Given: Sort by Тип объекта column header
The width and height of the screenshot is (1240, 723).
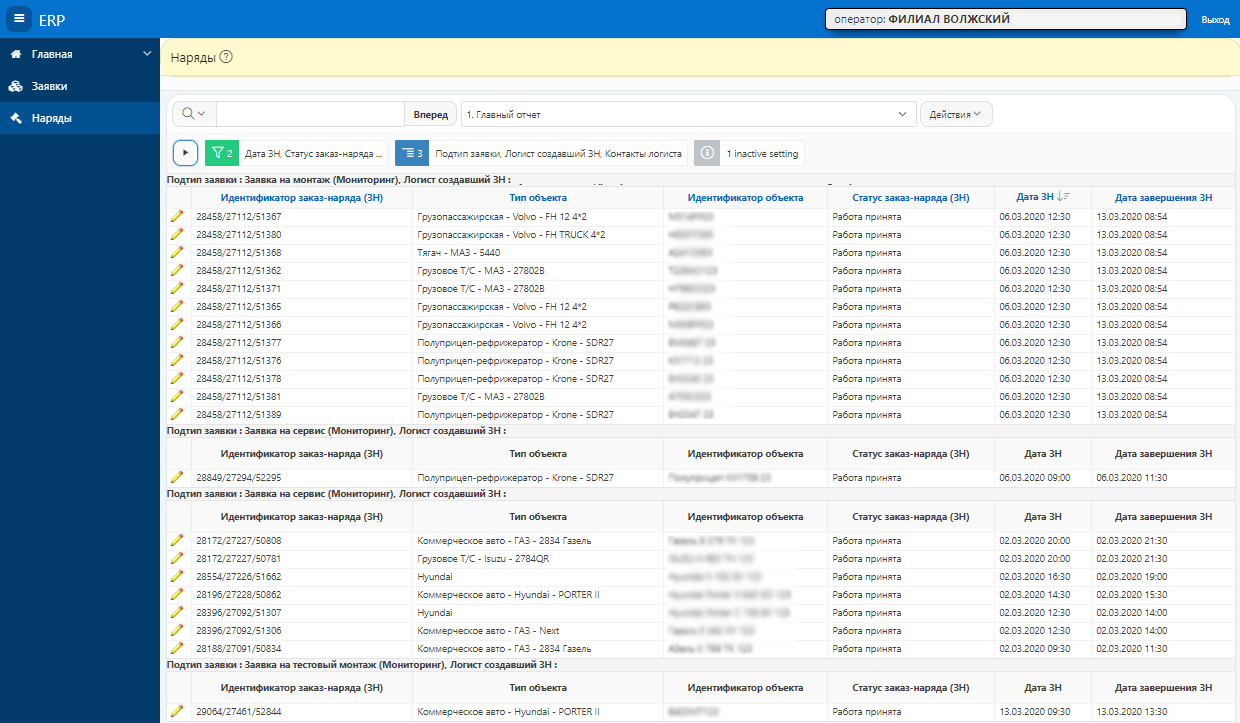Looking at the screenshot, I should point(538,198).
